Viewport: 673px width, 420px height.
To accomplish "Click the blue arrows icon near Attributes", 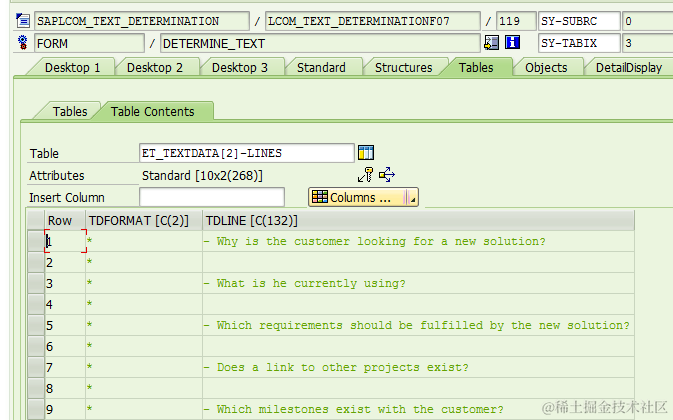I will (387, 175).
